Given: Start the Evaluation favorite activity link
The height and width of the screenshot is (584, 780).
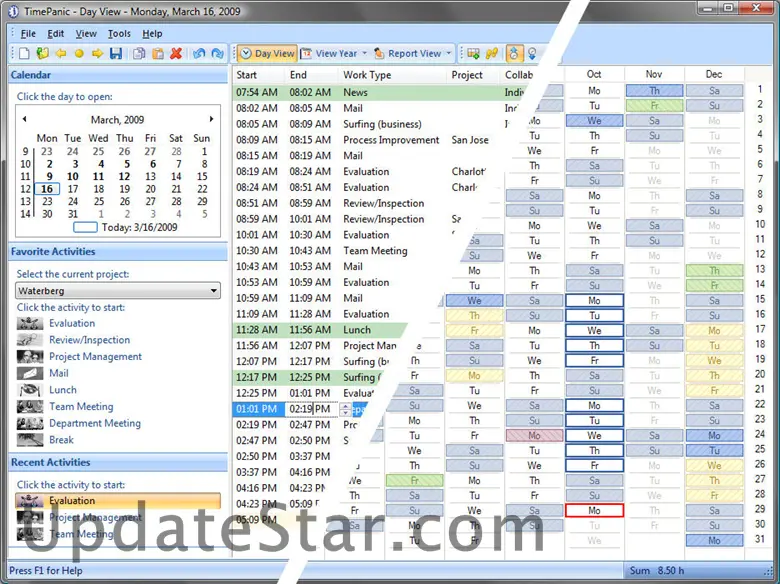Looking at the screenshot, I should click(72, 323).
